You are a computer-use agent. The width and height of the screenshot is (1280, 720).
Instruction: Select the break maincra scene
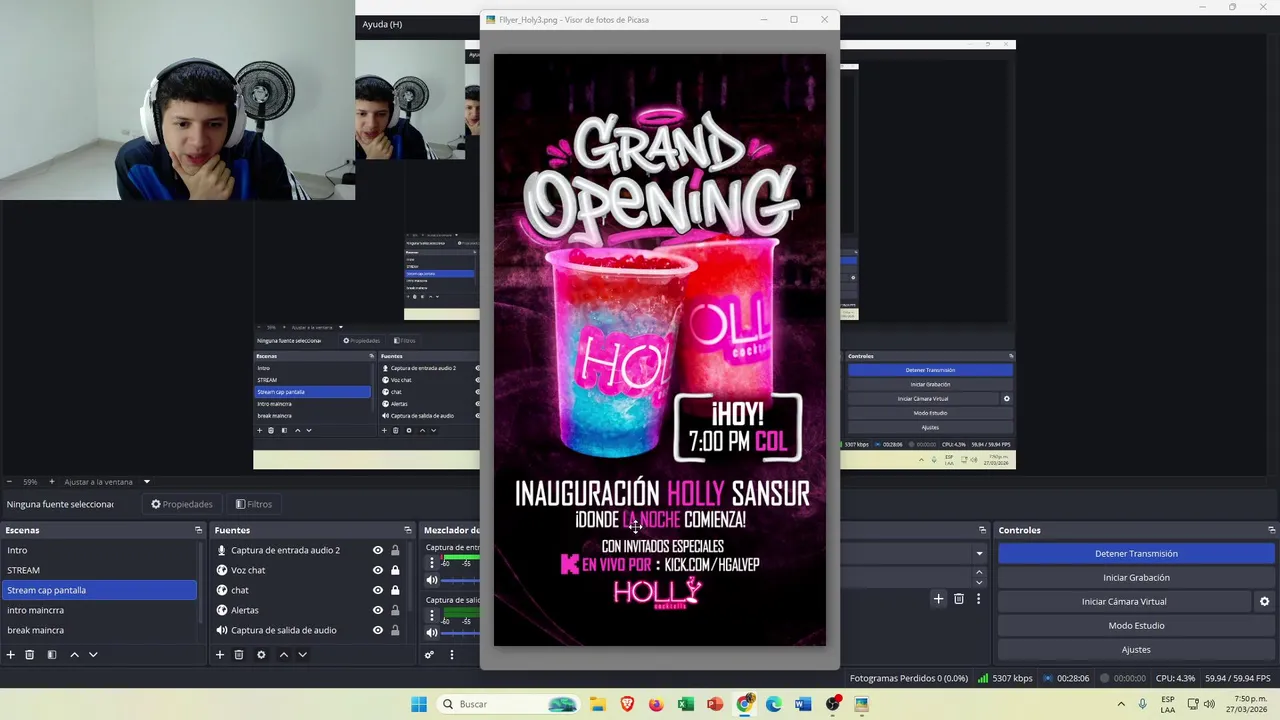[x=99, y=630]
